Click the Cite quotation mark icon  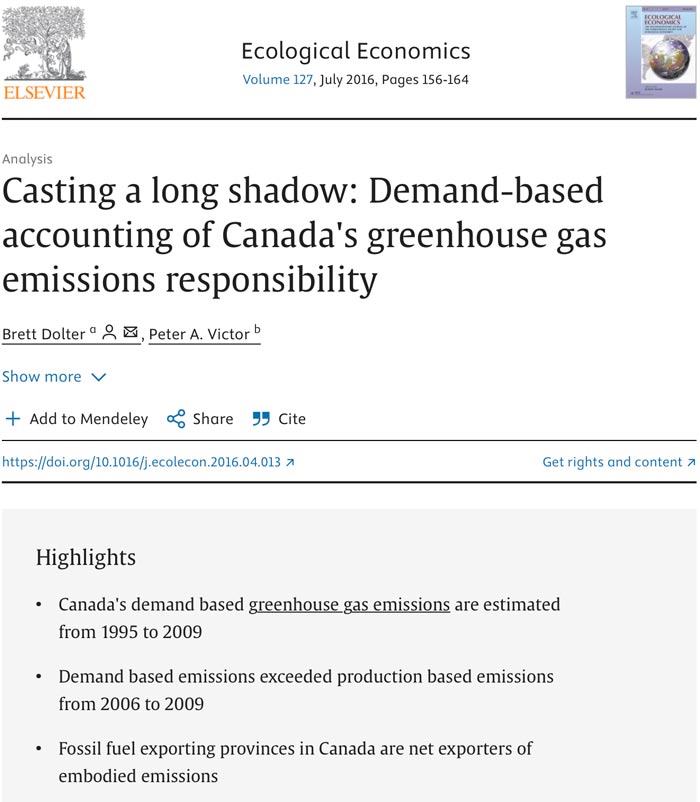click(x=261, y=419)
